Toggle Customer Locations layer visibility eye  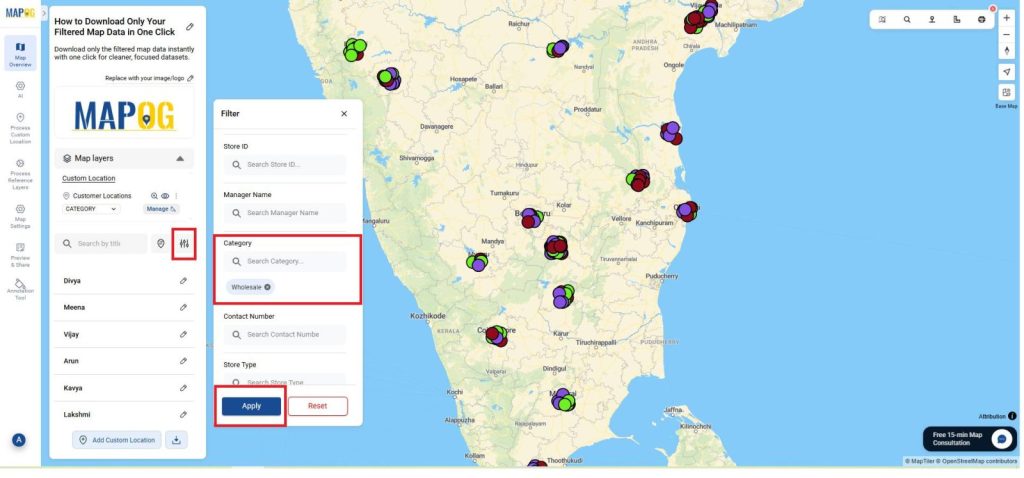pos(165,196)
